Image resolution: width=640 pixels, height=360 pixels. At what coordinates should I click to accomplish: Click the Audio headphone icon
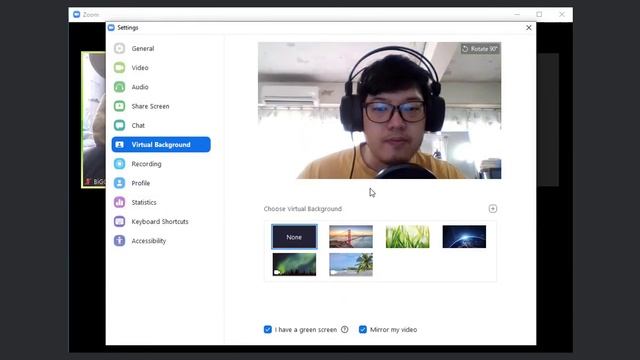119,87
